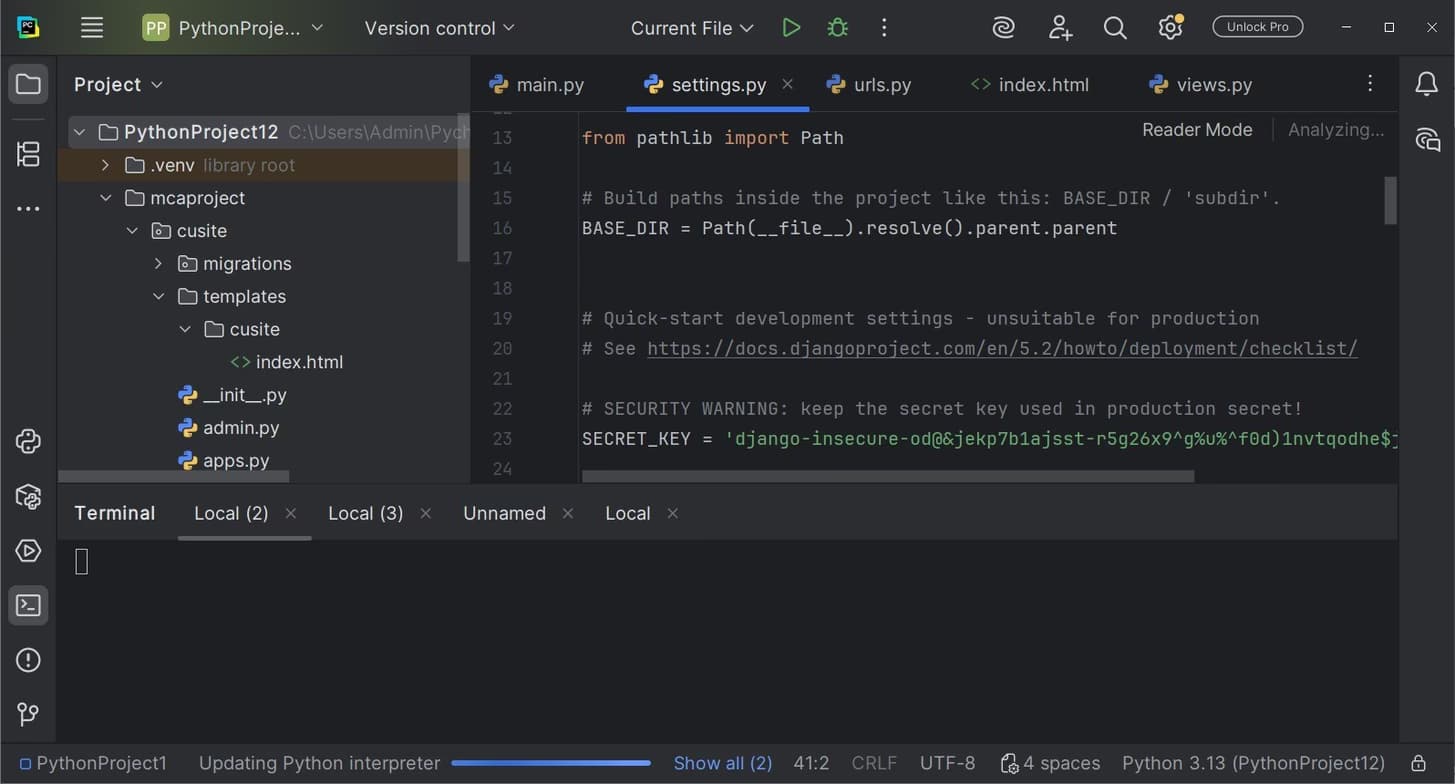The height and width of the screenshot is (784, 1455).
Task: Open the Problems tool window icon
Action: (x=28, y=660)
